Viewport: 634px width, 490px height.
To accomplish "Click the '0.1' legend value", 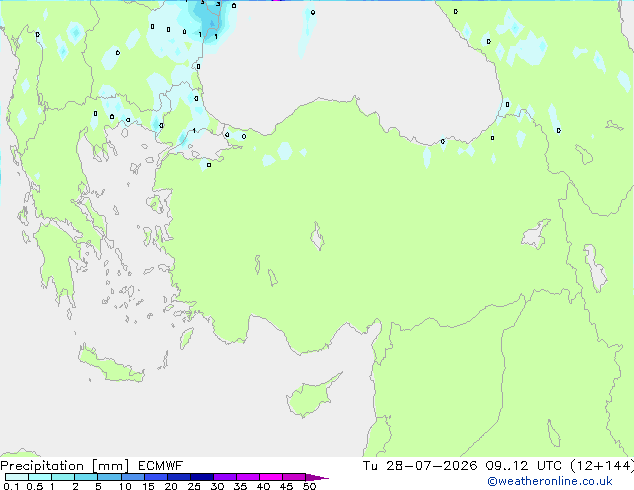I will point(11,486).
